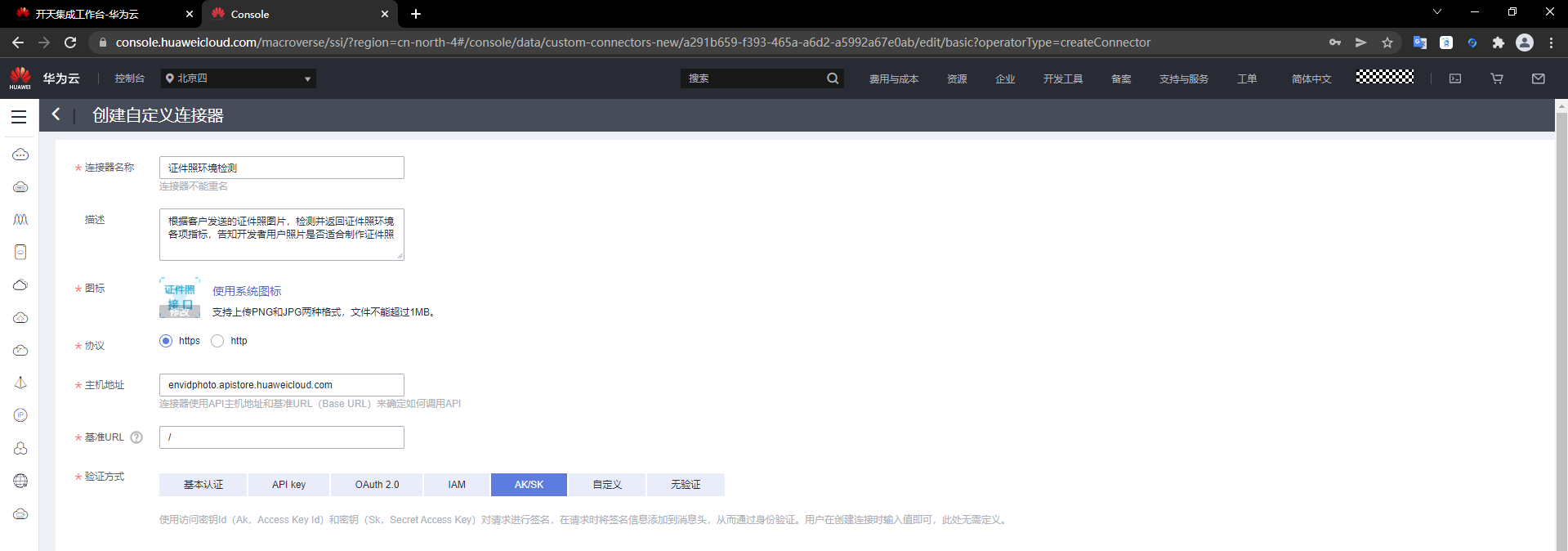Image resolution: width=1568 pixels, height=551 pixels.
Task: Click the globe icon in the sidebar
Action: 20,481
